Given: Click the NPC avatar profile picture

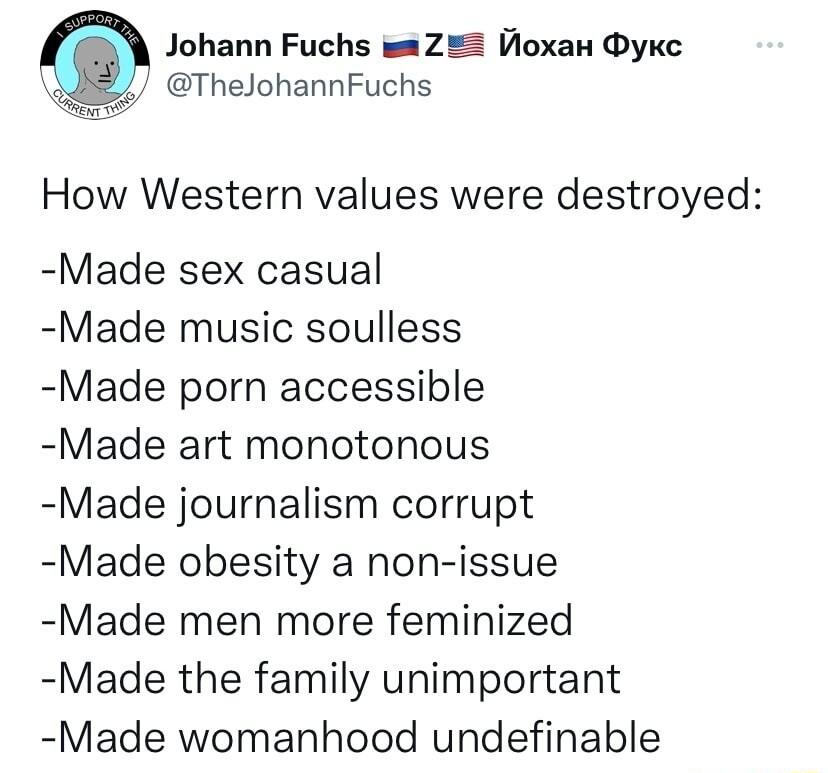Looking at the screenshot, I should (x=94, y=64).
